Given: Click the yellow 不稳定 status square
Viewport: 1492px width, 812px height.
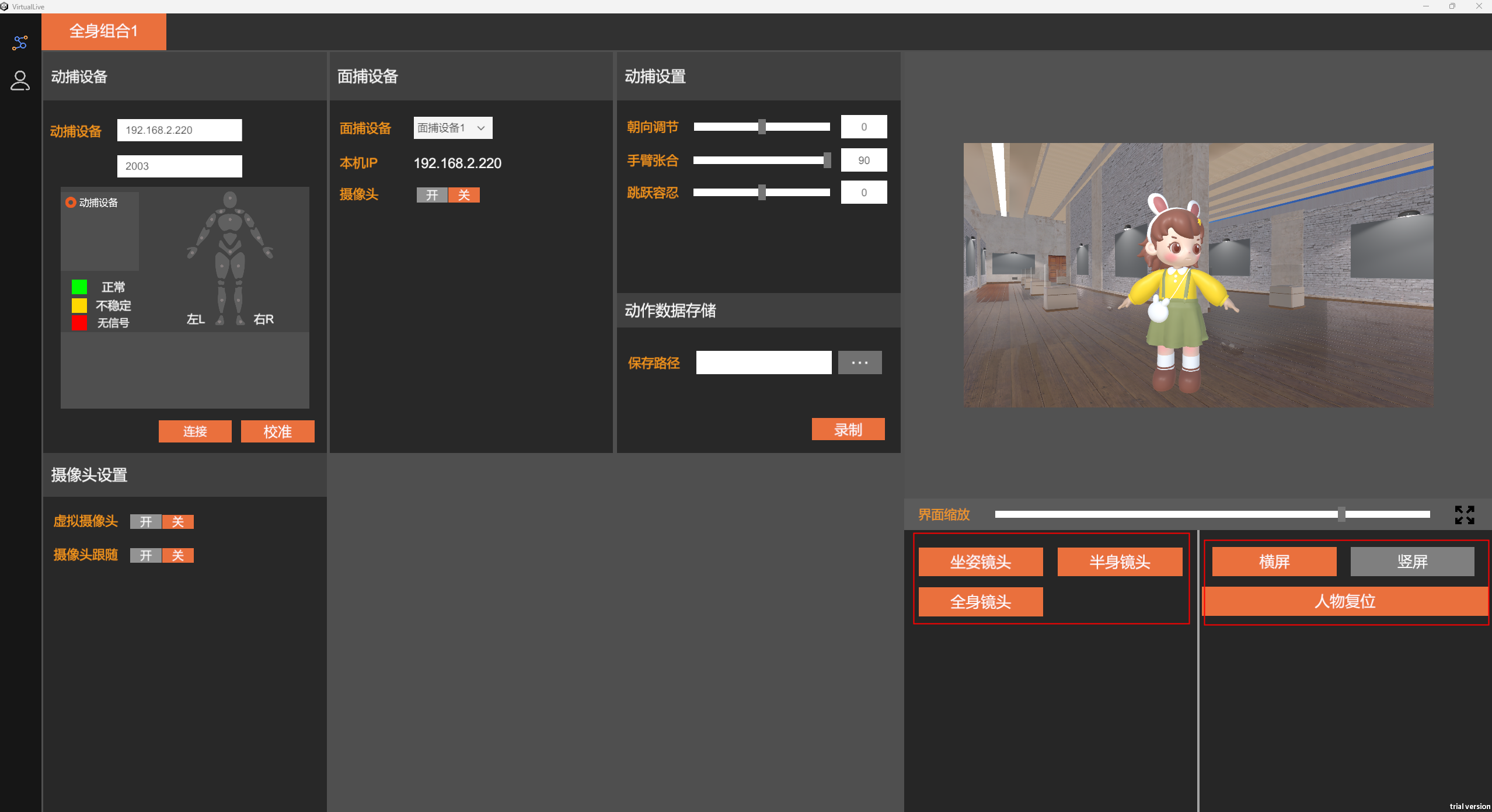Looking at the screenshot, I should tap(79, 305).
